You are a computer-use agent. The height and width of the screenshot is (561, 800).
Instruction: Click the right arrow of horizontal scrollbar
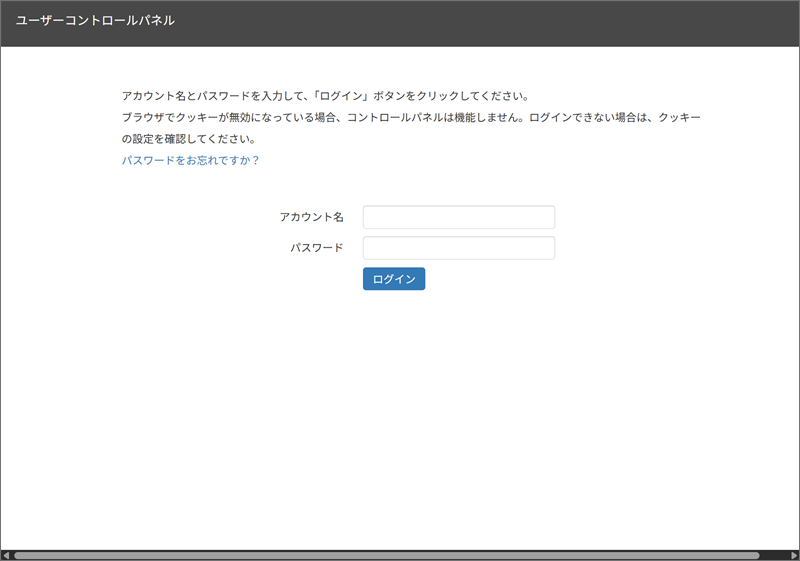click(x=794, y=555)
